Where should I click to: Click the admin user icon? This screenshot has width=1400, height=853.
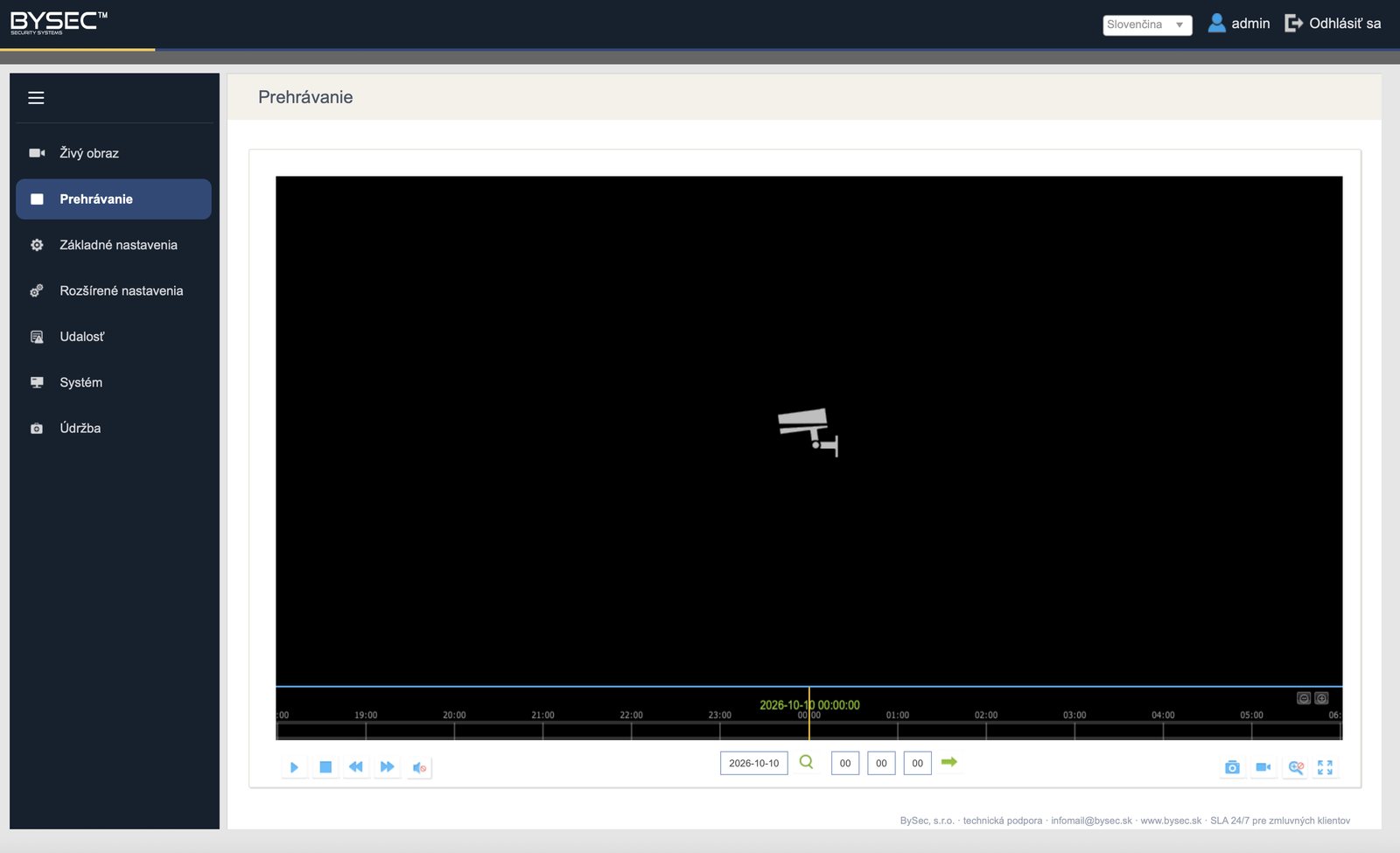click(x=1216, y=23)
